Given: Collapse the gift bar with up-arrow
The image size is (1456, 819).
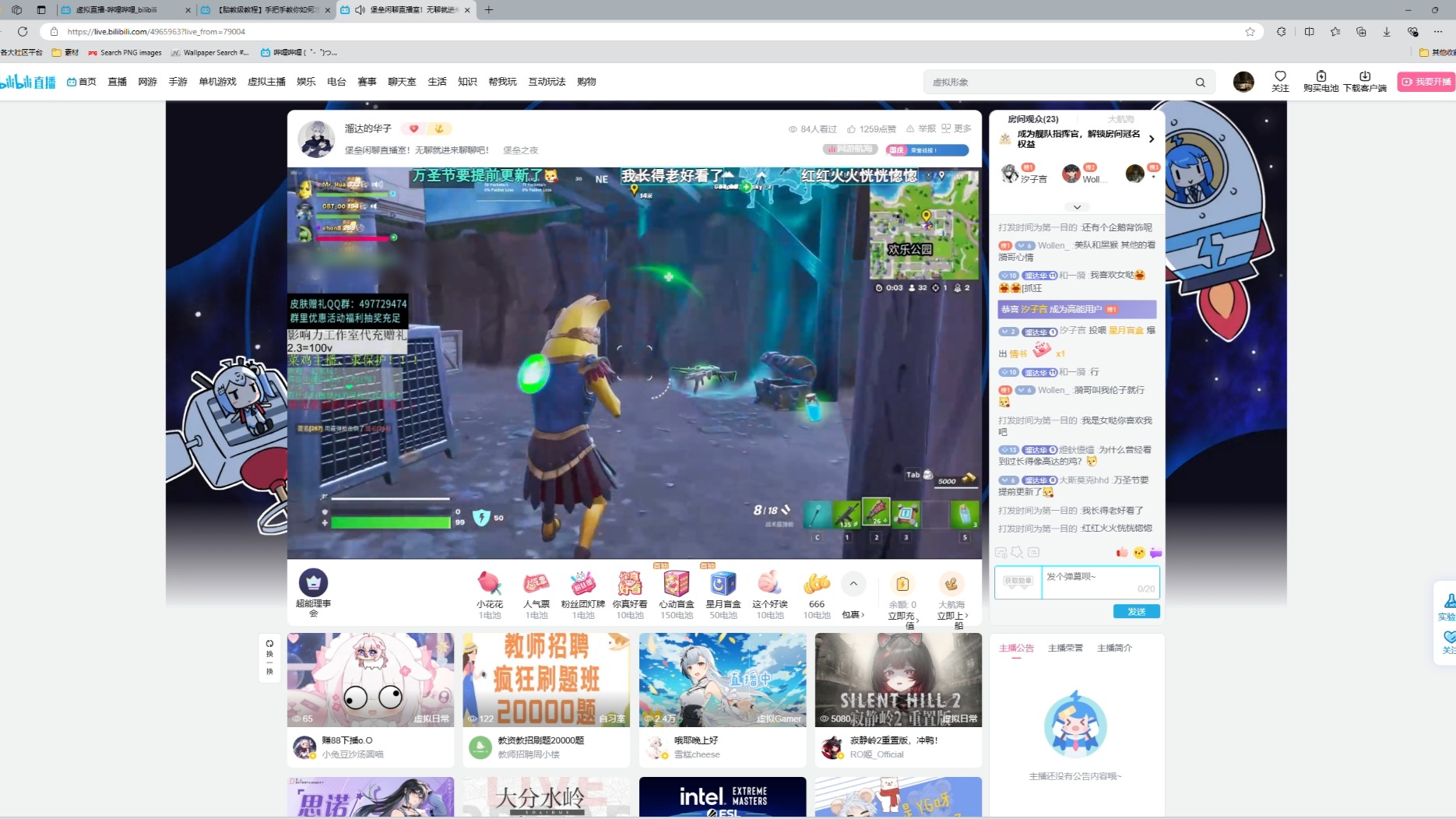Looking at the screenshot, I should (x=853, y=583).
